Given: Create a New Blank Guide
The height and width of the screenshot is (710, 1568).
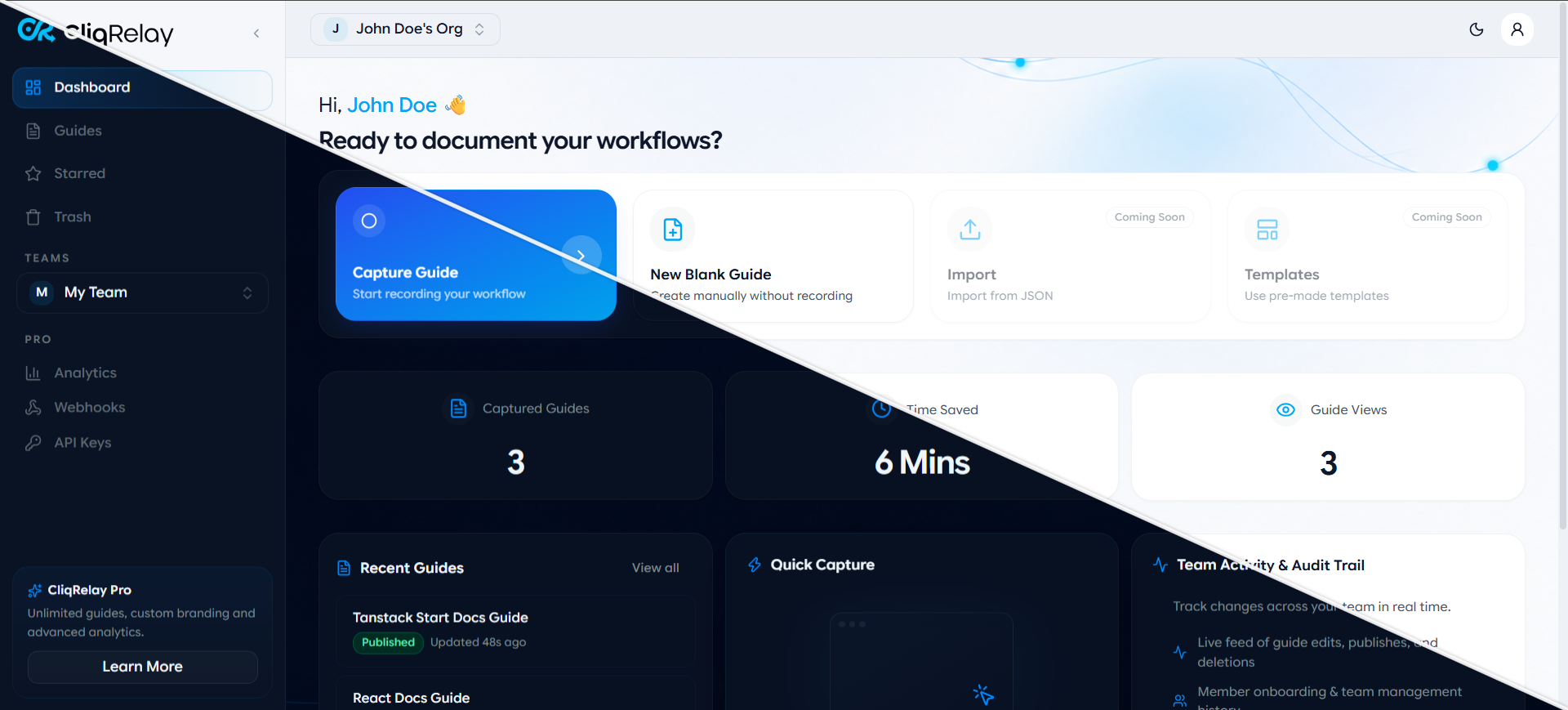Looking at the screenshot, I should pos(773,256).
